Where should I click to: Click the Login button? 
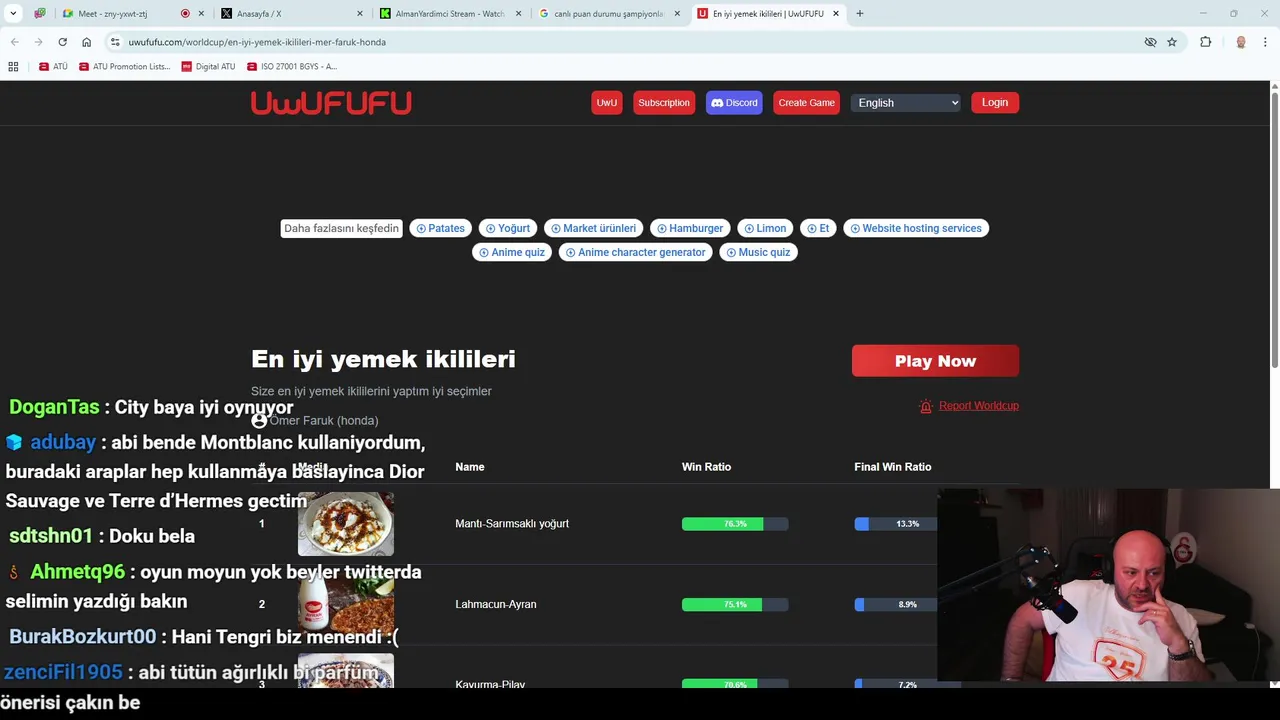click(x=995, y=102)
